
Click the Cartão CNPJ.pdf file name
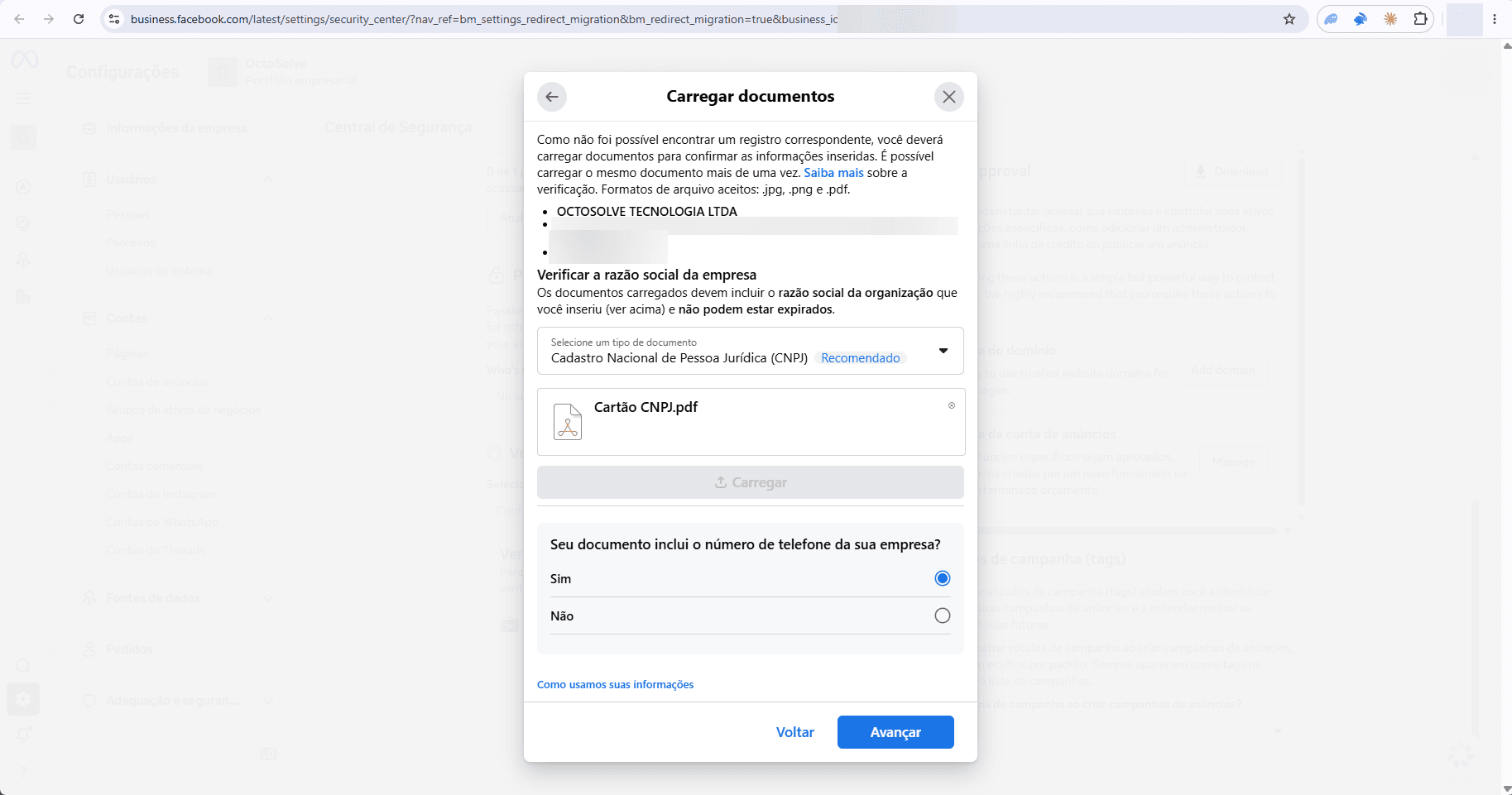646,407
